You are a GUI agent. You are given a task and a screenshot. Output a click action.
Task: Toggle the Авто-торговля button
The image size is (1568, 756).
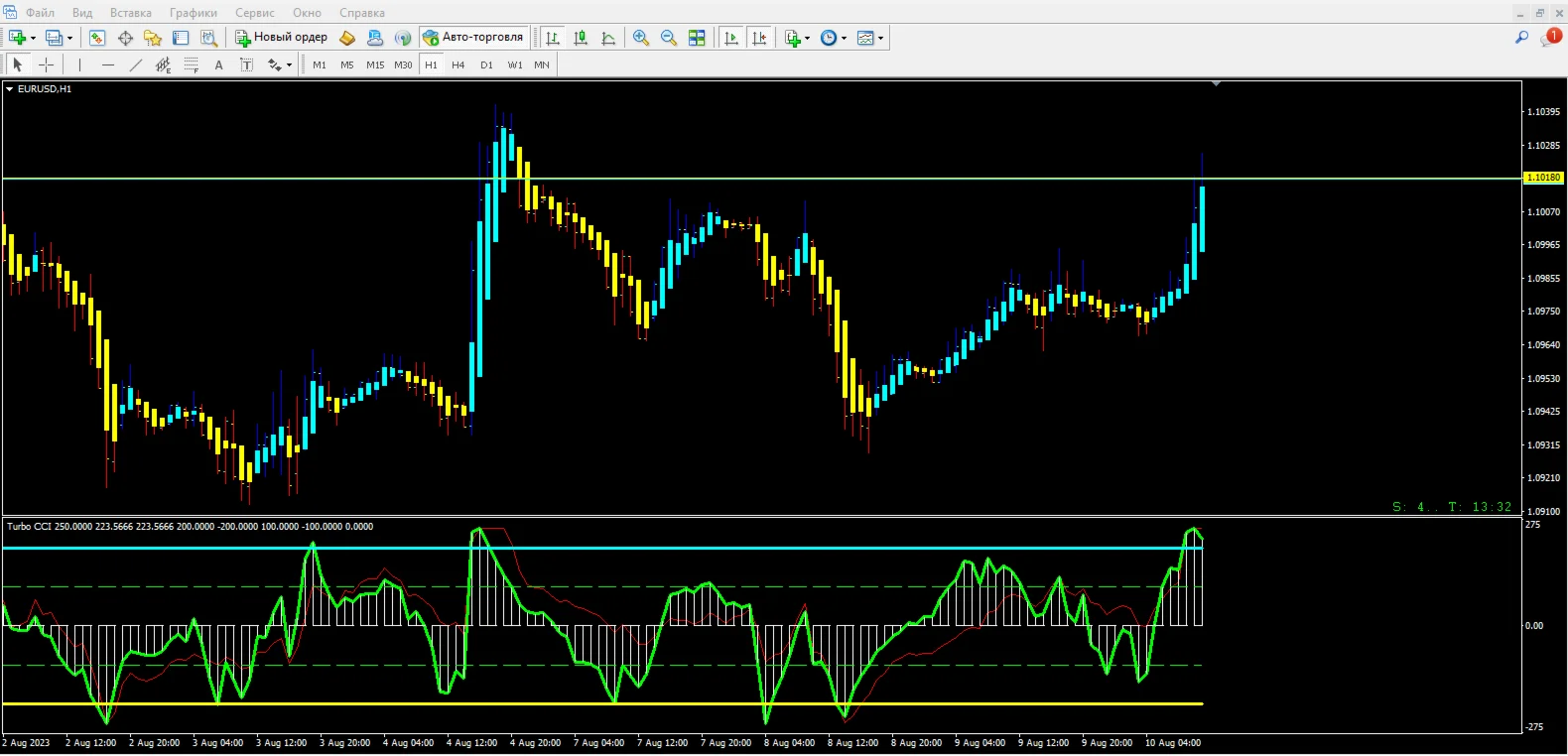(473, 38)
